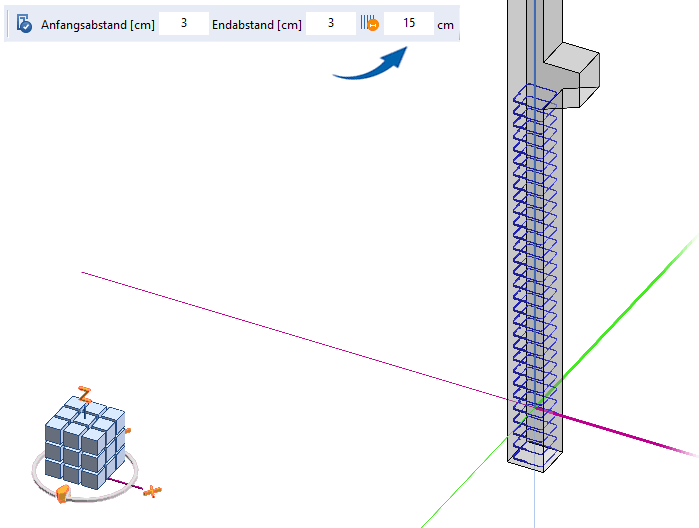Click the stirrup spacing icon with orange badge
This screenshot has width=699, height=528.
coord(370,23)
